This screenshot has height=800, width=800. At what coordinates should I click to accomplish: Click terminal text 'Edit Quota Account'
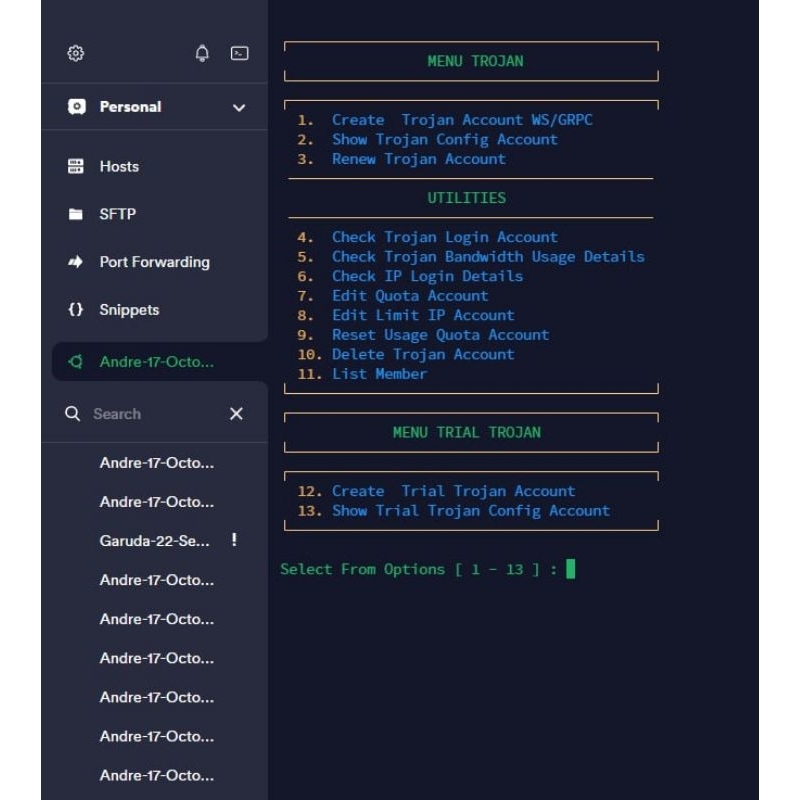point(410,295)
